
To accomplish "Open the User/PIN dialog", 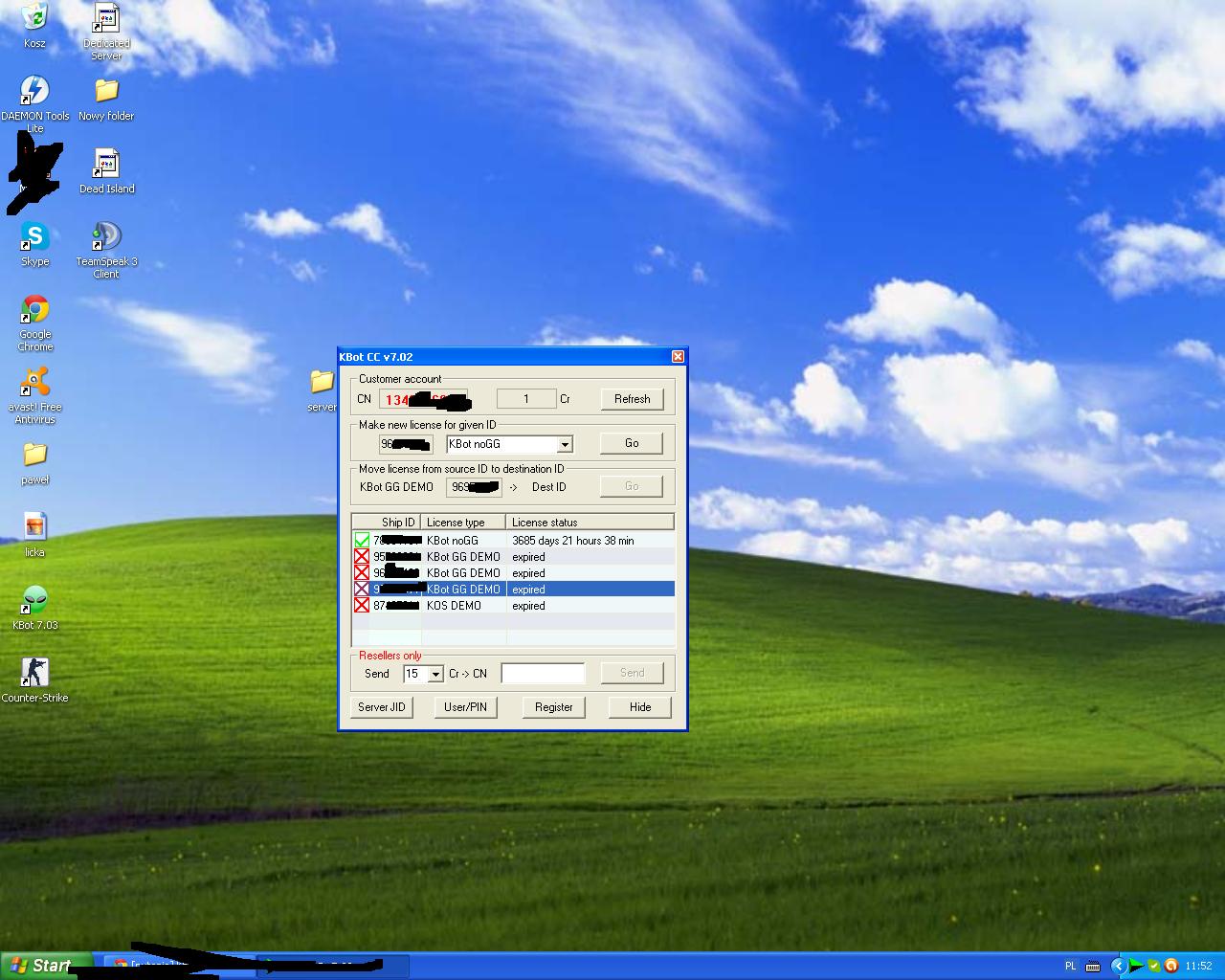I will click(x=465, y=707).
